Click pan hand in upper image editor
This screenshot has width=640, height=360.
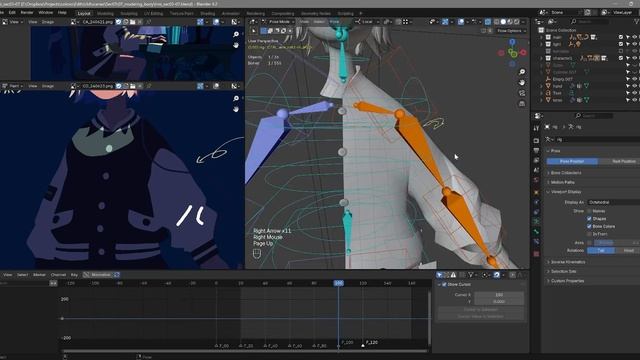236,45
